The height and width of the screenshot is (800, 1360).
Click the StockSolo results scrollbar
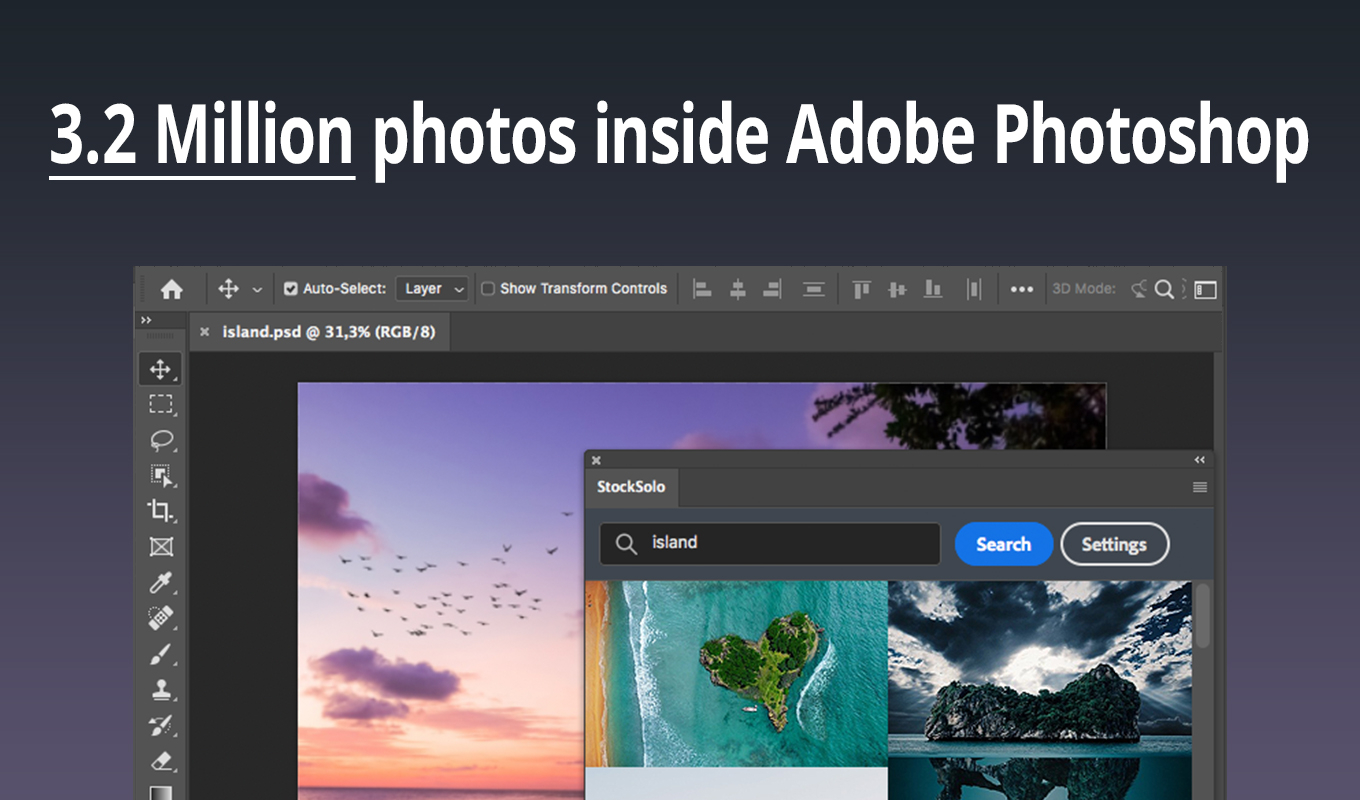(x=1203, y=614)
